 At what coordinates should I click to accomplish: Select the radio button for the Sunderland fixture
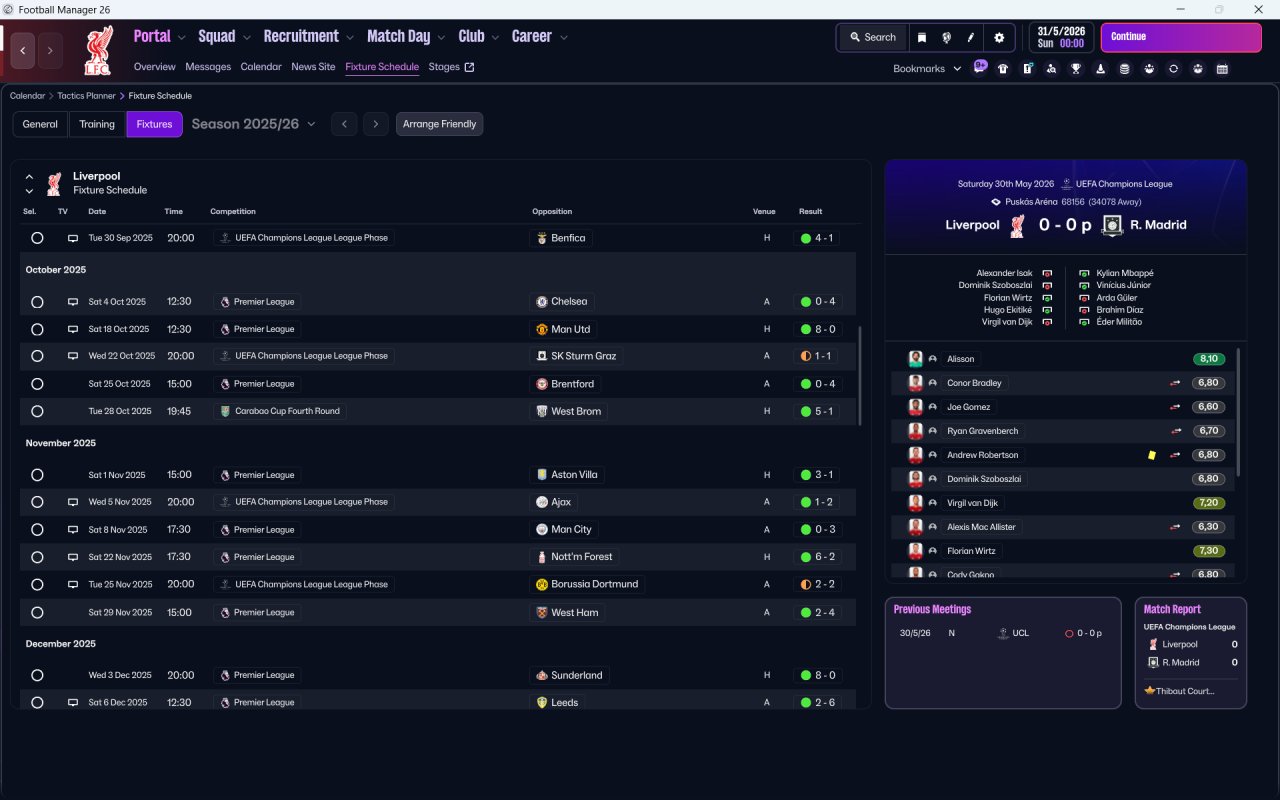pyautogui.click(x=37, y=676)
